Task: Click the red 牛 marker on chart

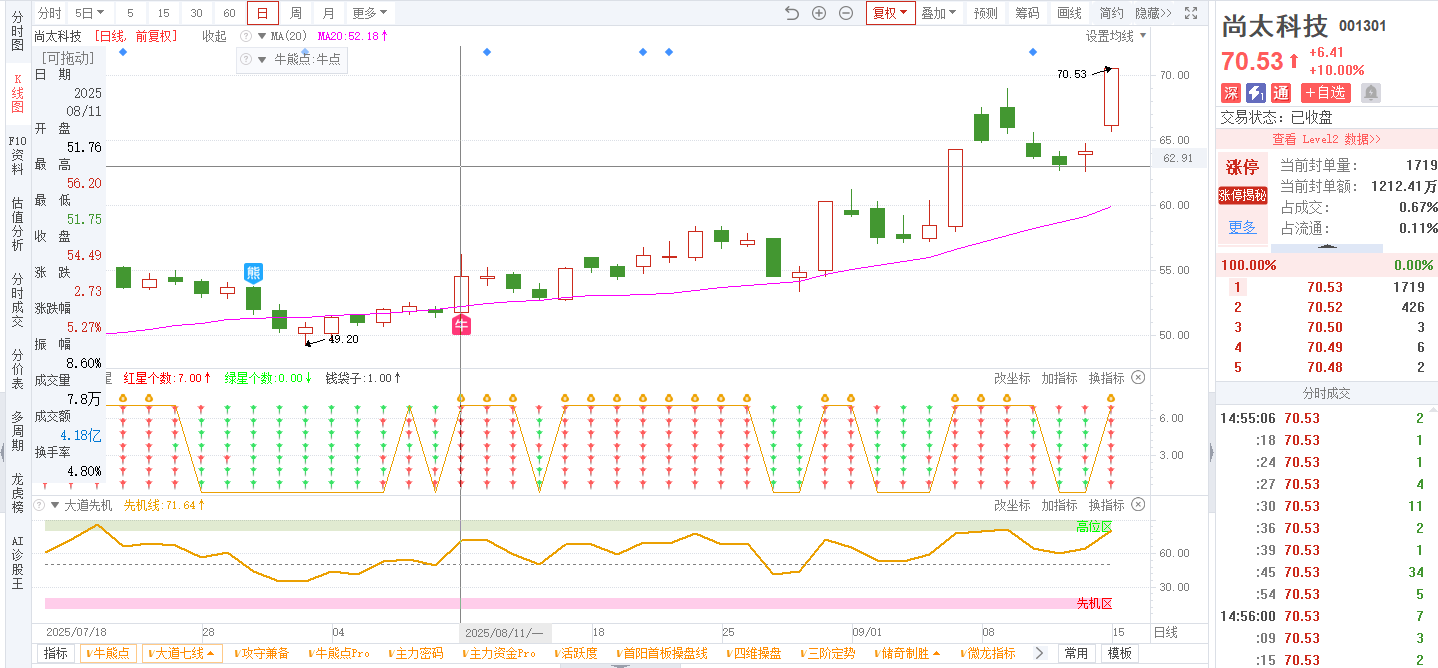Action: (461, 324)
